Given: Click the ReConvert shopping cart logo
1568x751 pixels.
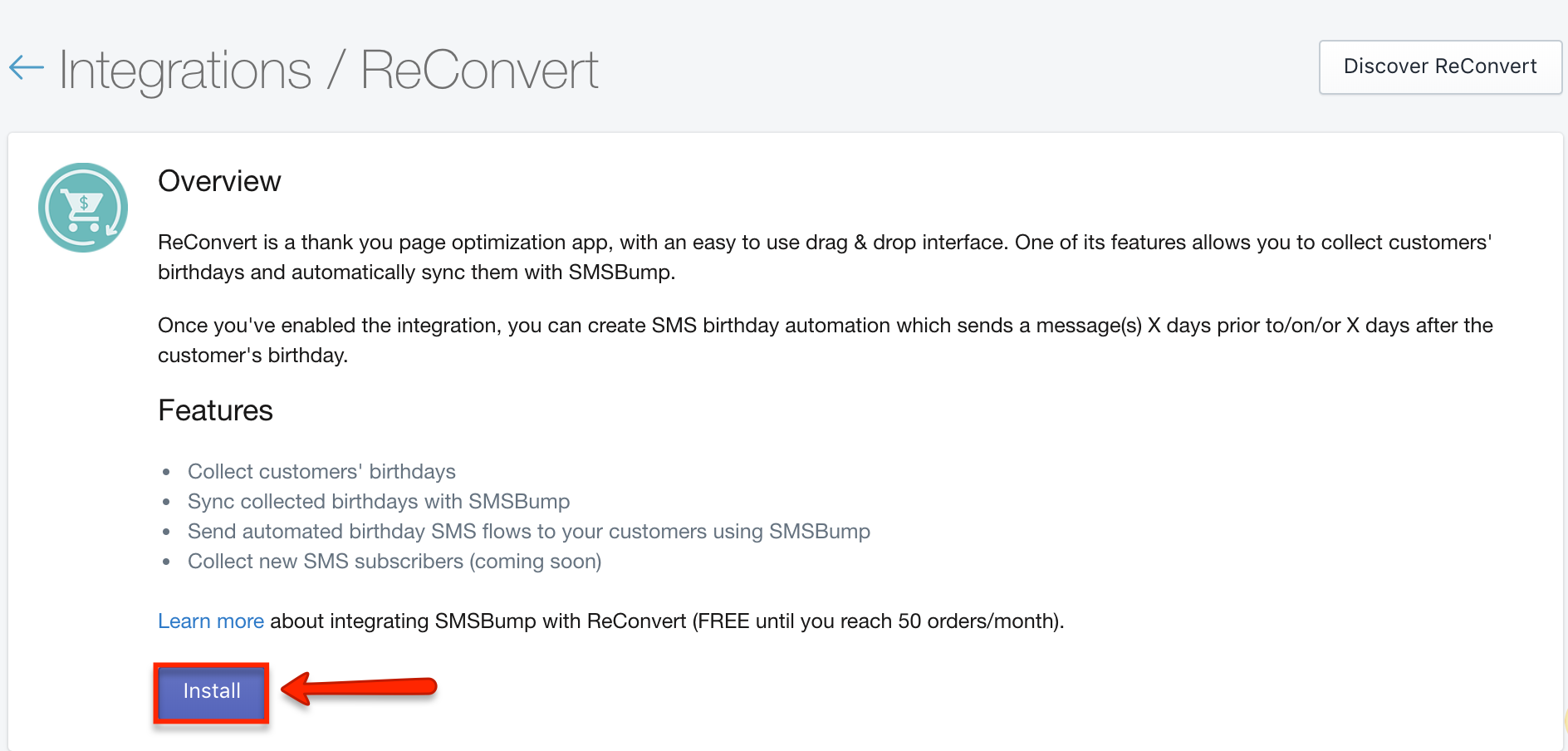Looking at the screenshot, I should click(x=83, y=208).
